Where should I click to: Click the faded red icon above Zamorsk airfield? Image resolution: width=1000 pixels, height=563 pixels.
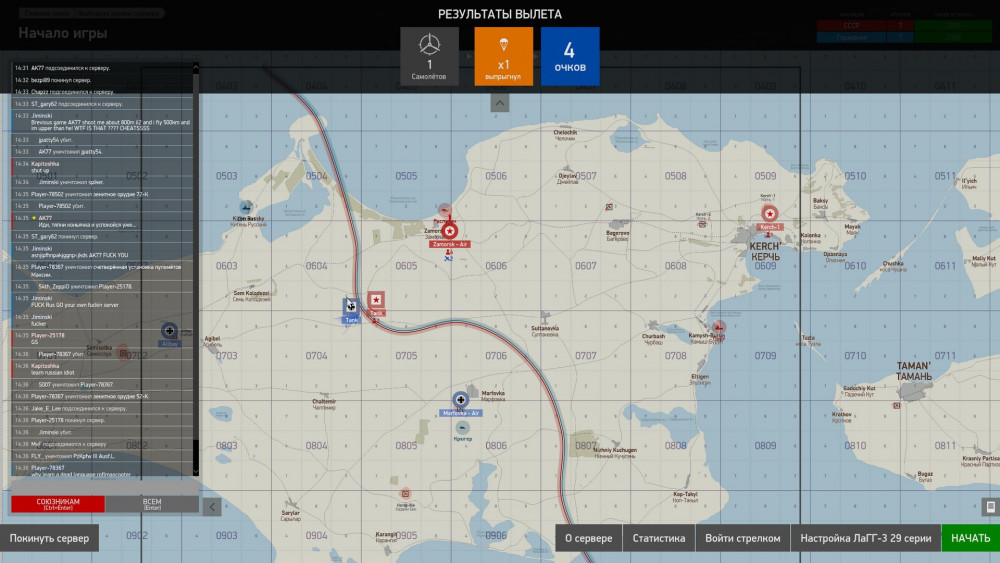coord(445,209)
